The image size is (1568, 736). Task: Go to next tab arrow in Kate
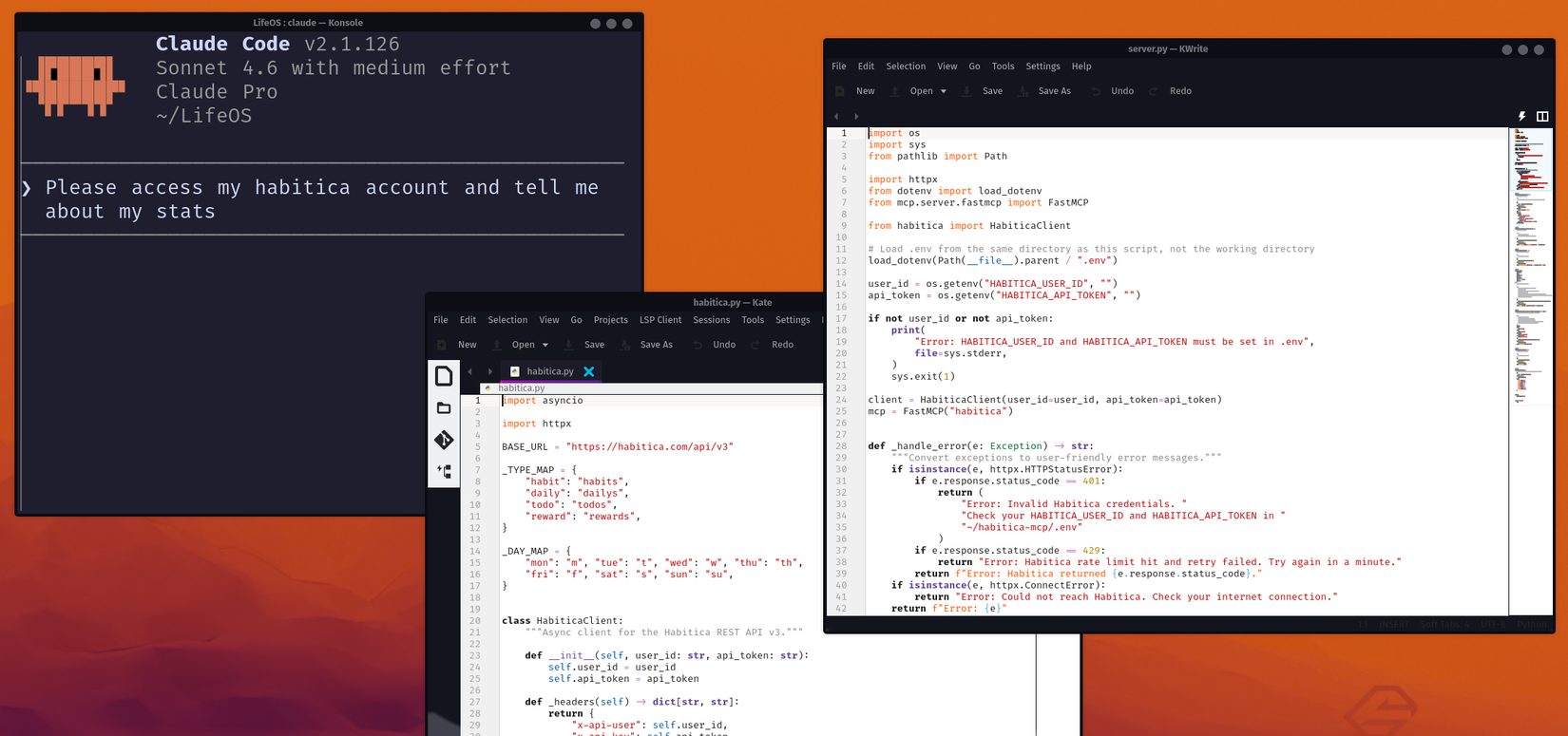click(x=490, y=371)
